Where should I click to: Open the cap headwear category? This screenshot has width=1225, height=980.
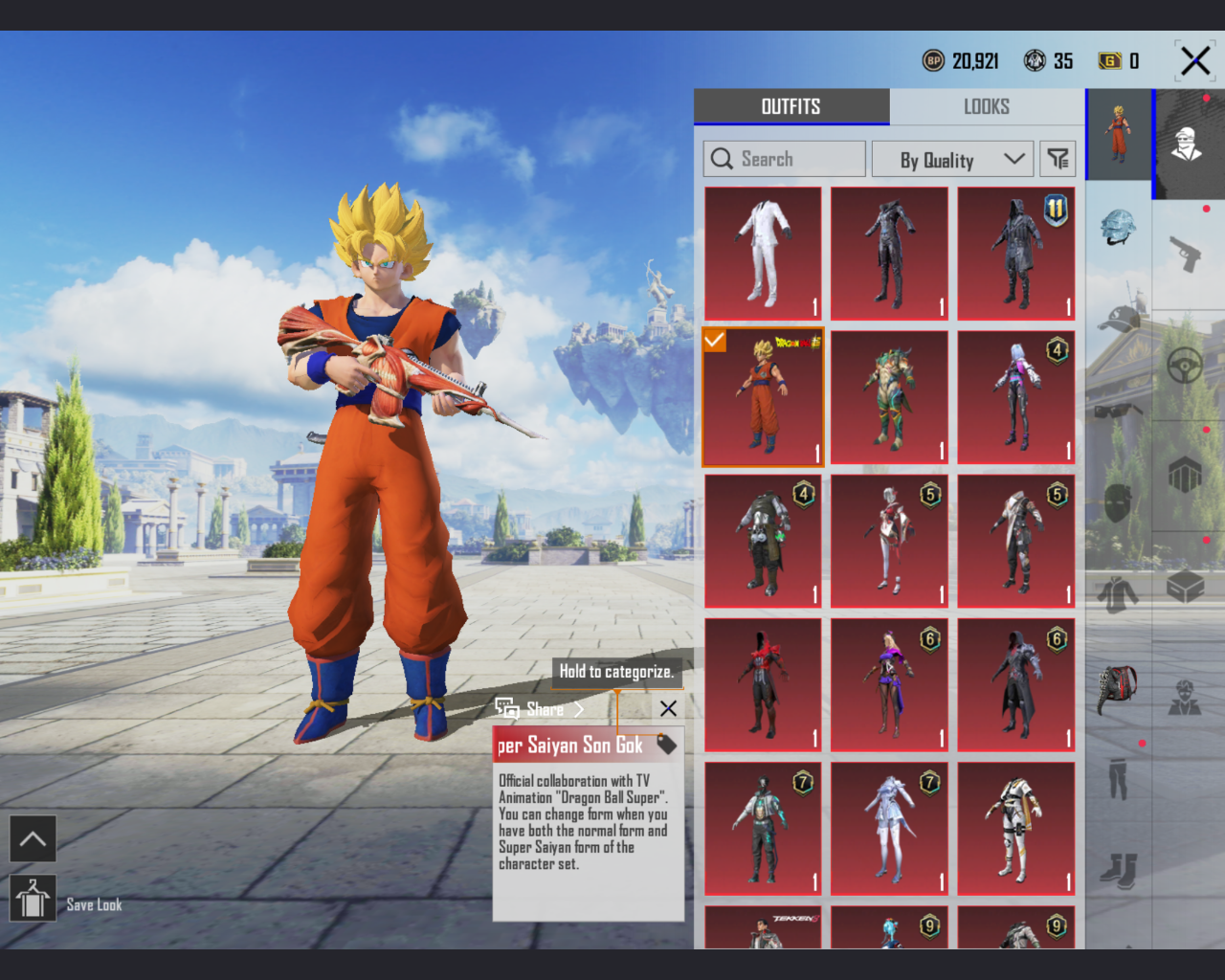click(1119, 319)
